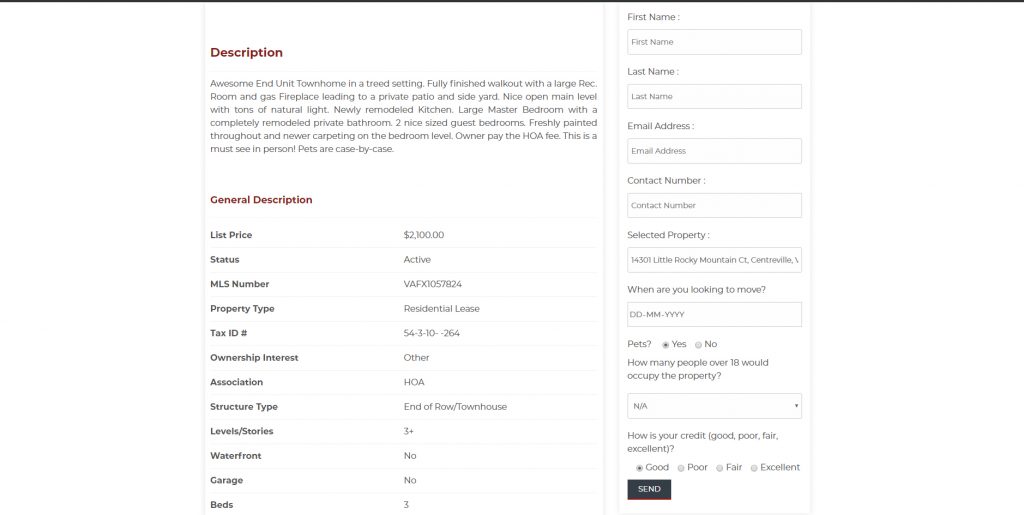
Task: Choose No for Pets
Action: [699, 344]
